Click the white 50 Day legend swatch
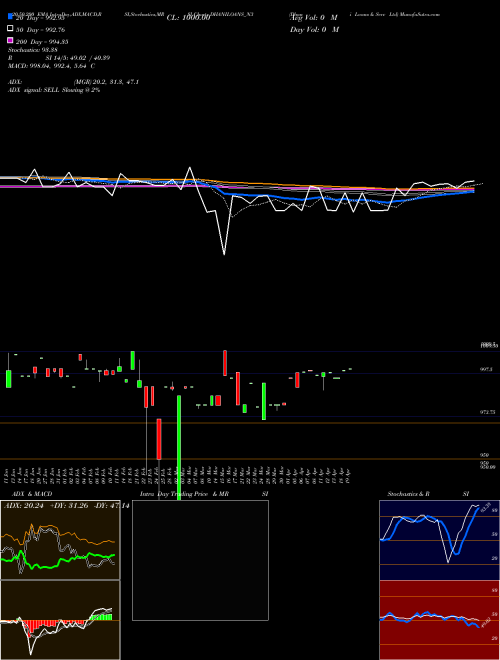The image size is (500, 660). tap(10, 28)
